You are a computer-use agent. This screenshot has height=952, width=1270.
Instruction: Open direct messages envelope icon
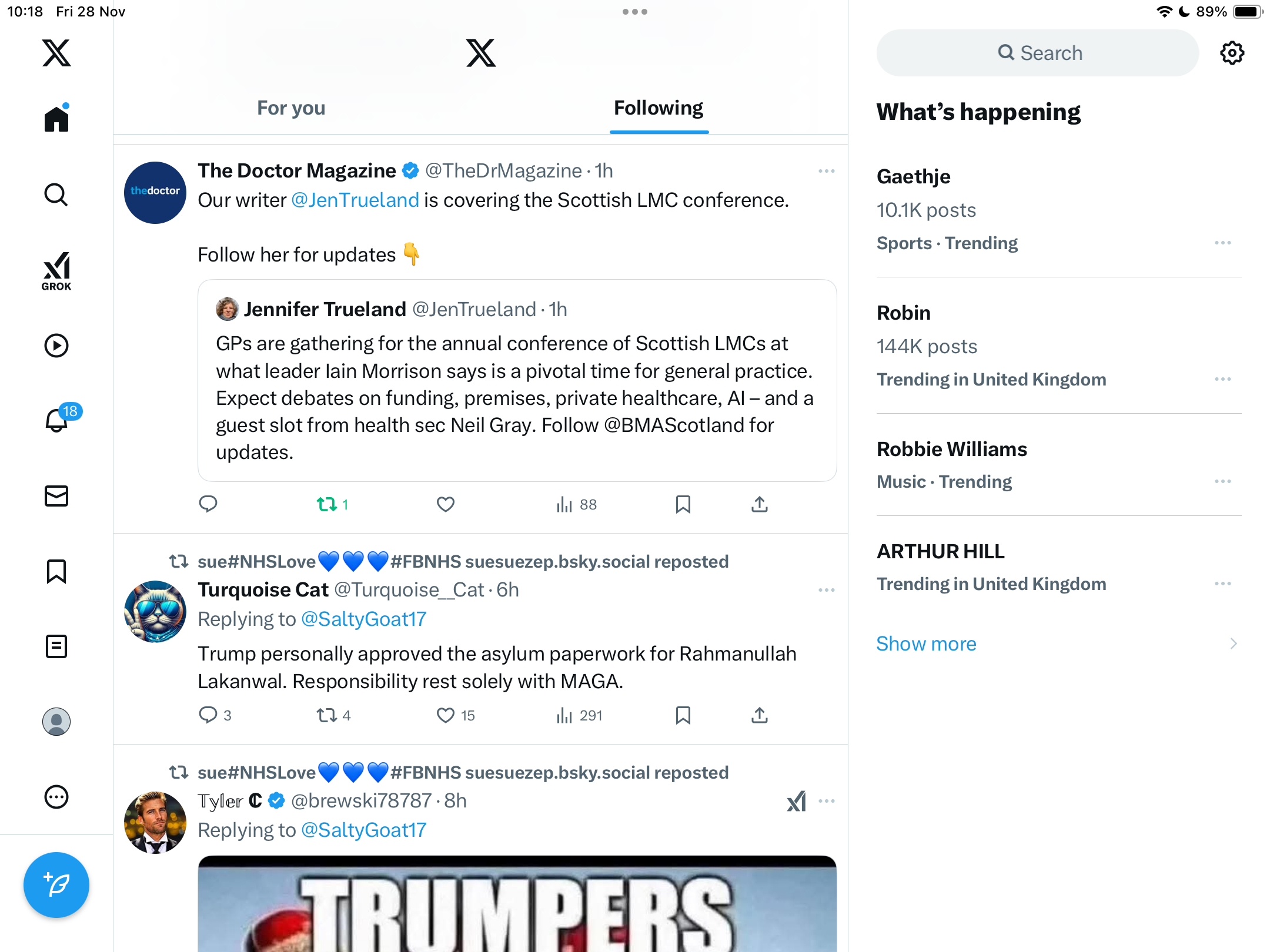click(x=56, y=496)
